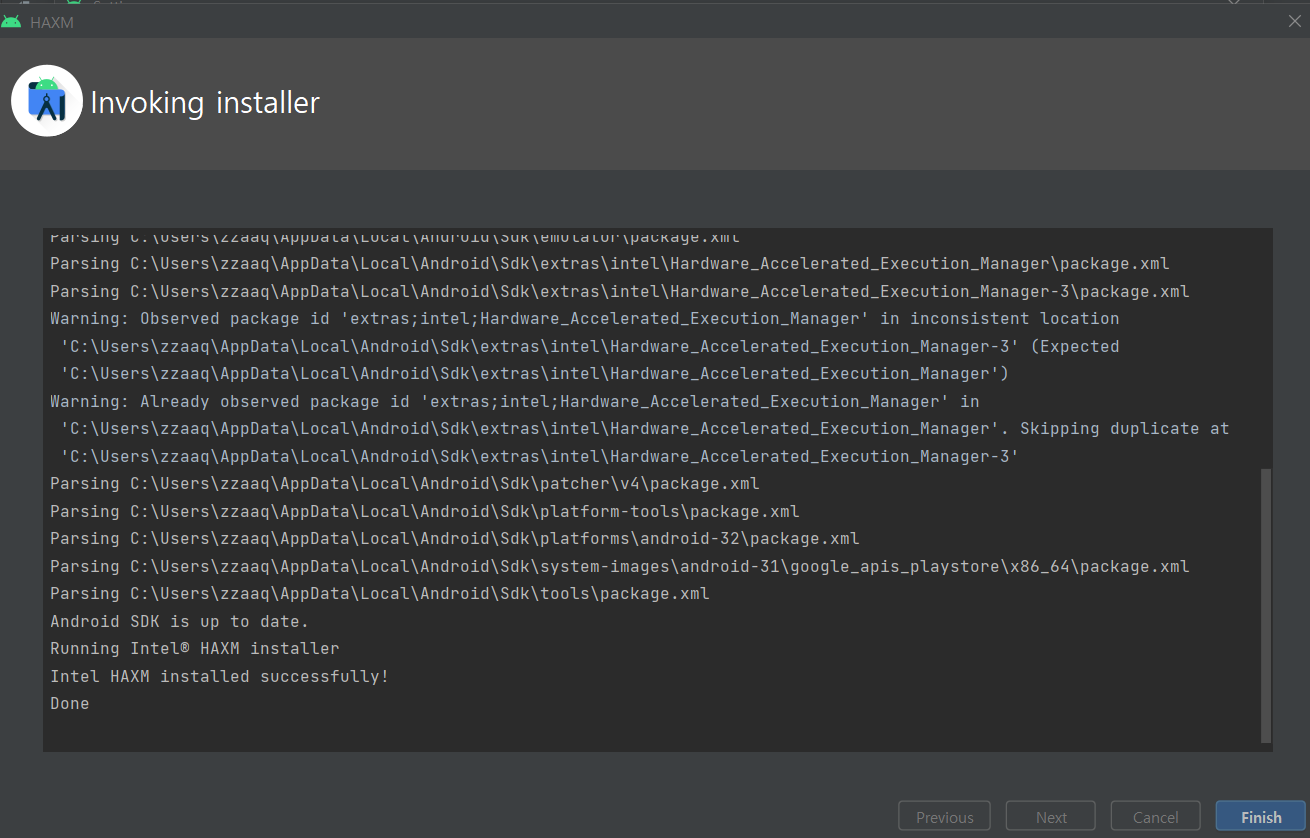
Task: Click scrollbar track above the thumb
Action: click(x=1266, y=350)
